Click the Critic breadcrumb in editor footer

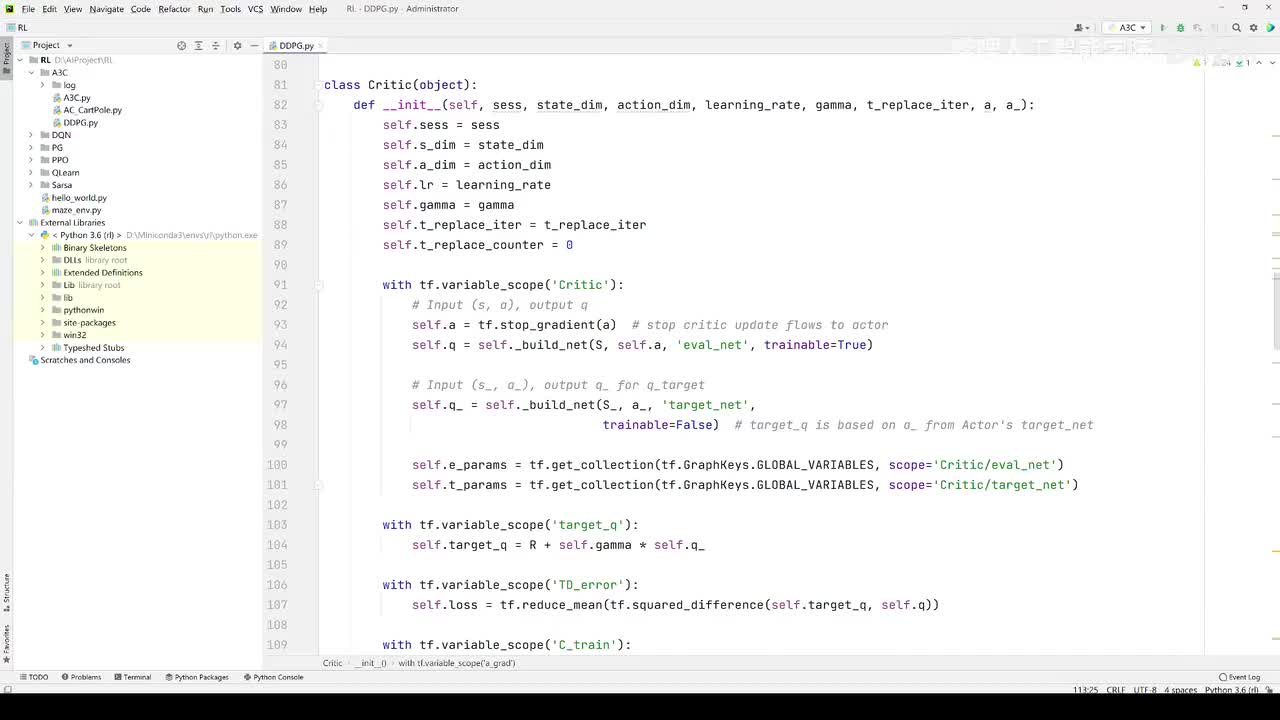332,663
